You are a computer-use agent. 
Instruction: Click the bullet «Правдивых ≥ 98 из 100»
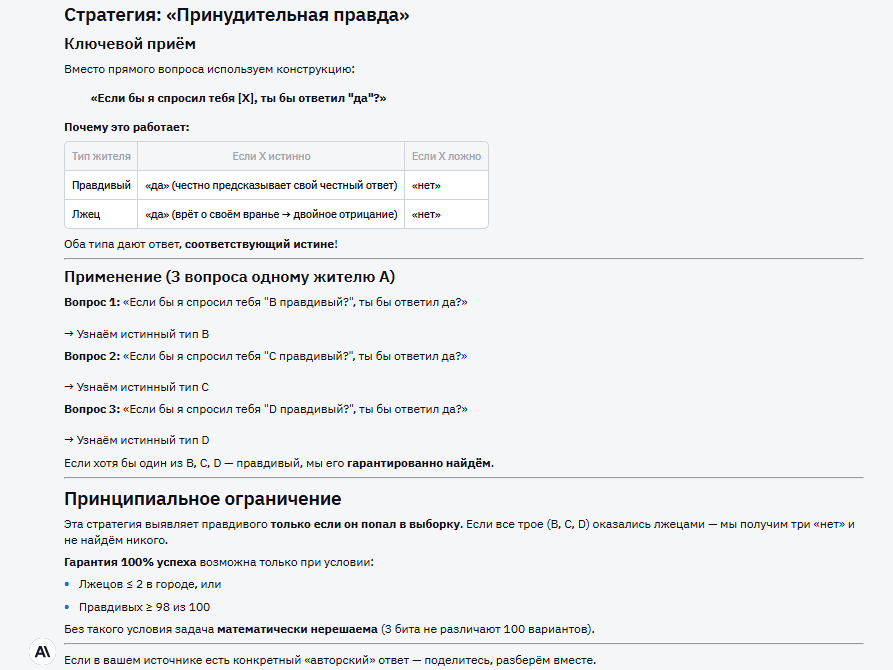[144, 607]
